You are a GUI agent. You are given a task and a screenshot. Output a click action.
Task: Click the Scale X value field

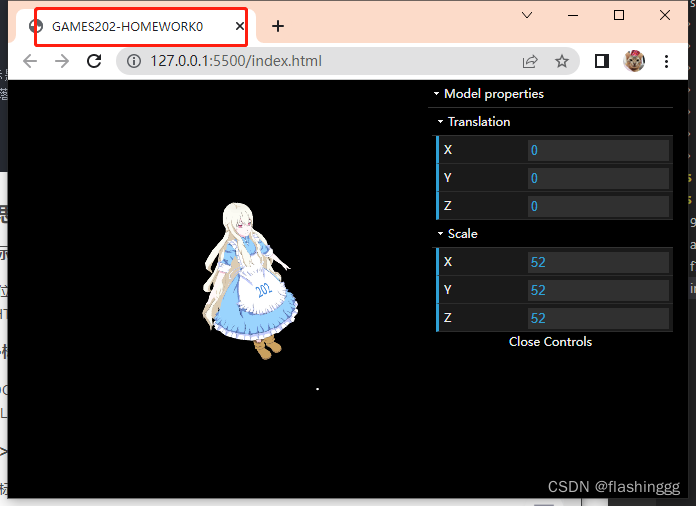click(x=598, y=262)
